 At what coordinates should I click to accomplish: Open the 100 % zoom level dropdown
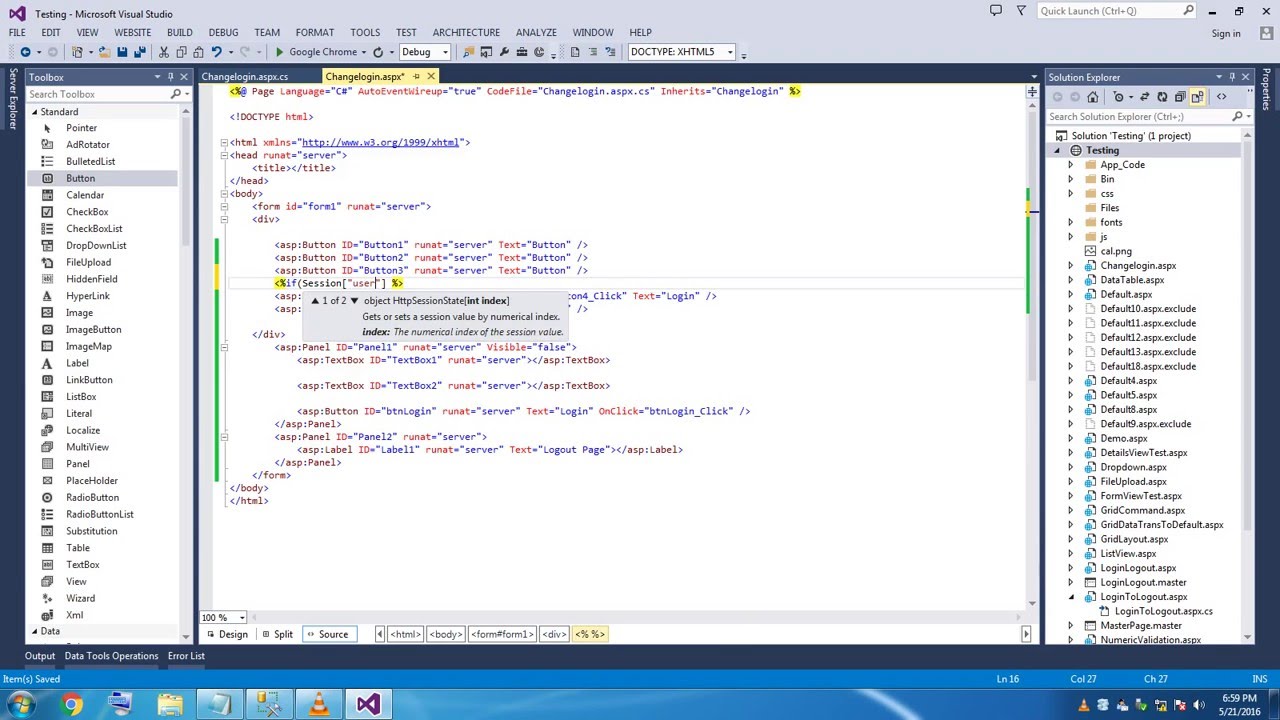tap(241, 617)
